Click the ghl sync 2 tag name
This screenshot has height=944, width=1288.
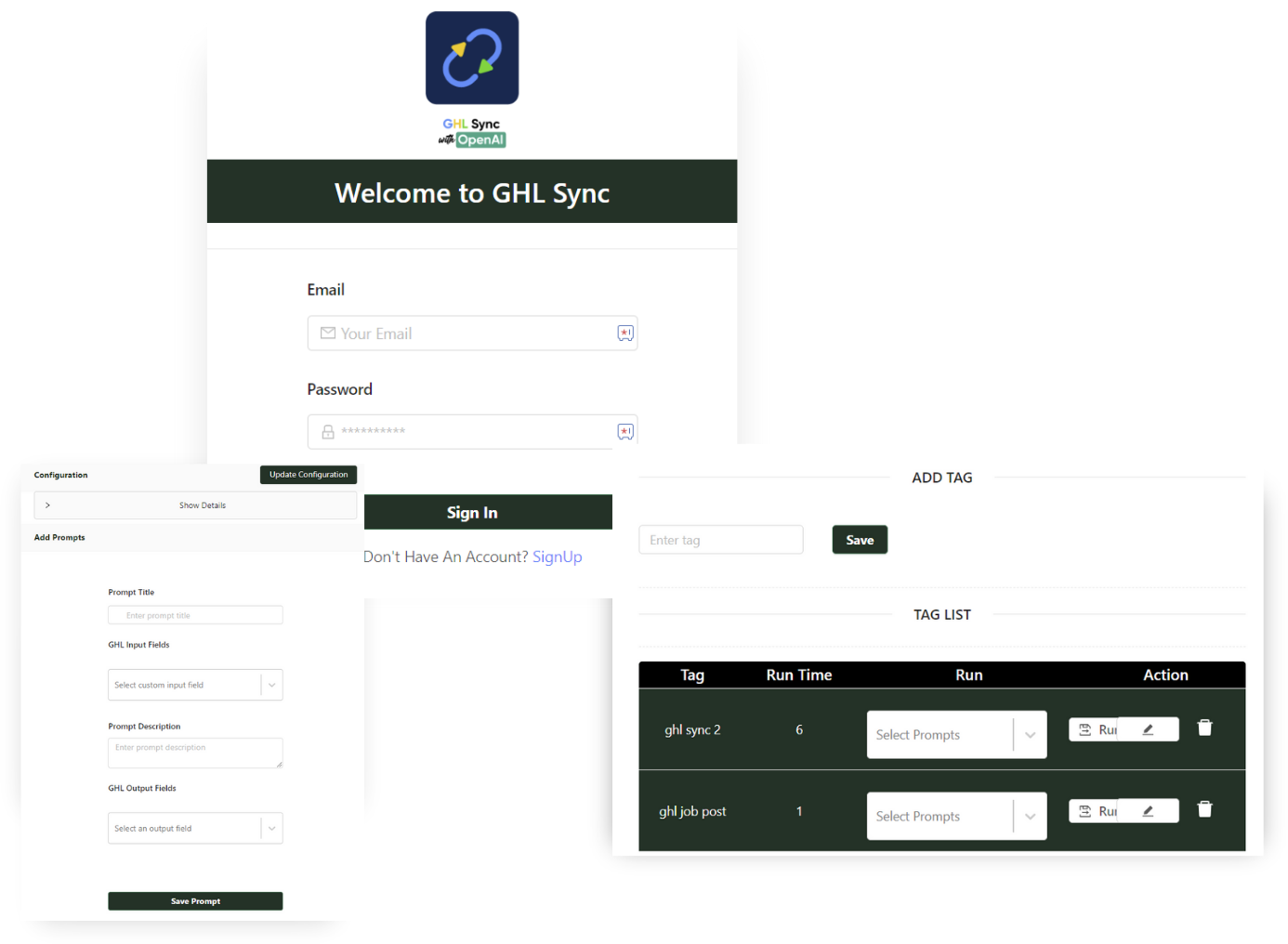coord(692,730)
